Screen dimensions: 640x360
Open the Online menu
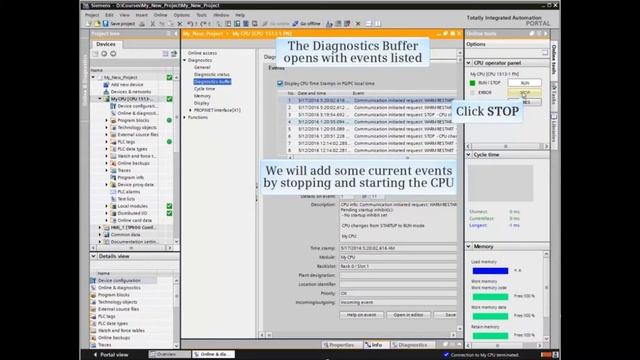point(160,15)
